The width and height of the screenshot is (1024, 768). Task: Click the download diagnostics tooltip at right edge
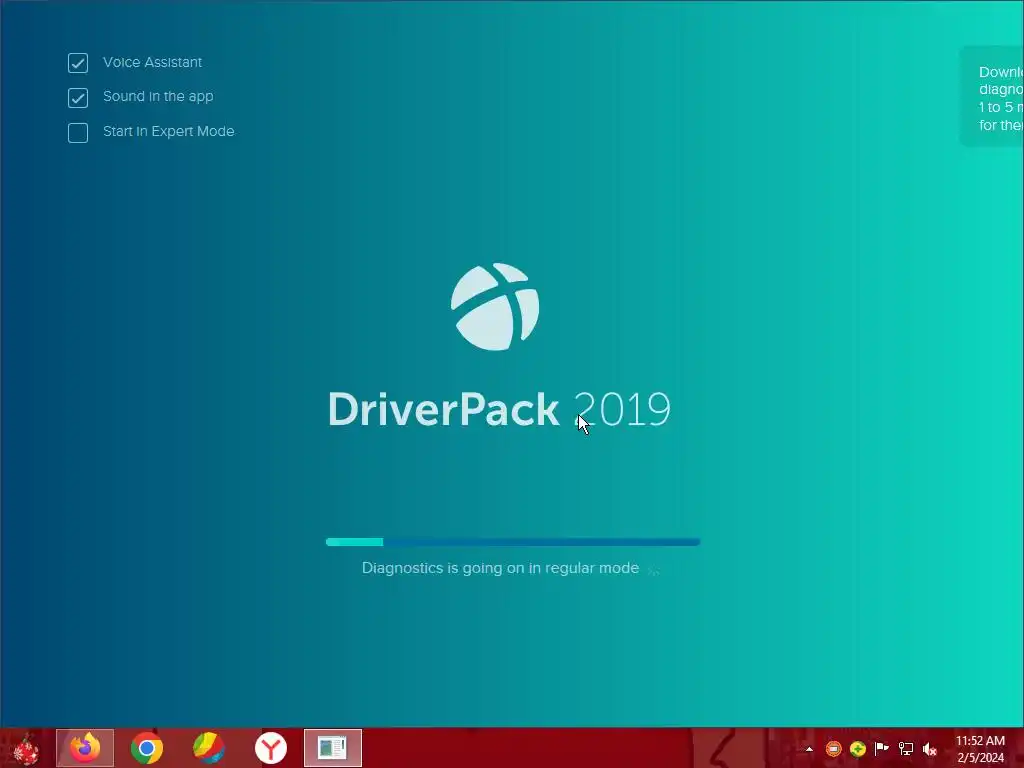point(992,97)
